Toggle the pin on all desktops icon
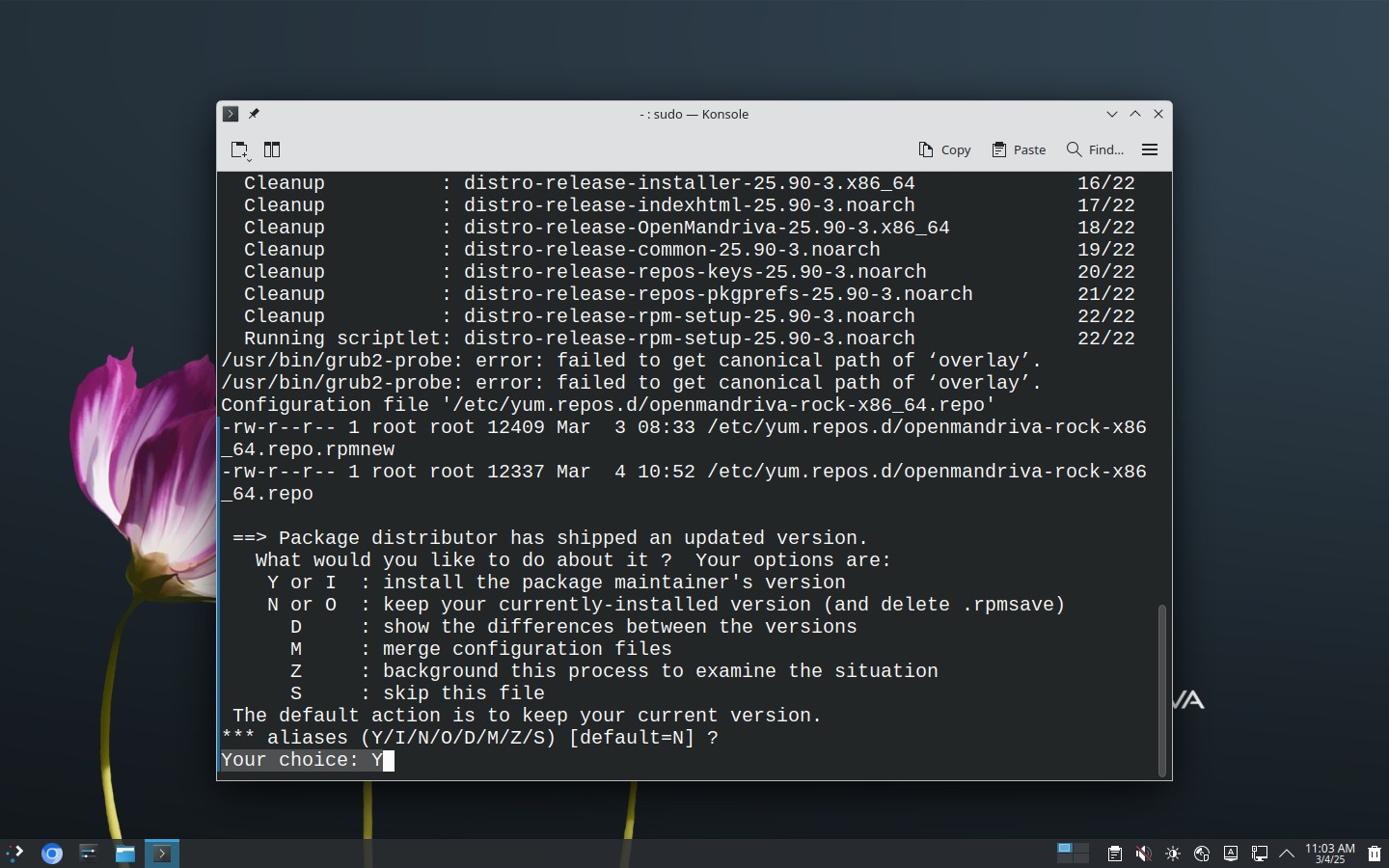This screenshot has height=868, width=1389. click(254, 114)
